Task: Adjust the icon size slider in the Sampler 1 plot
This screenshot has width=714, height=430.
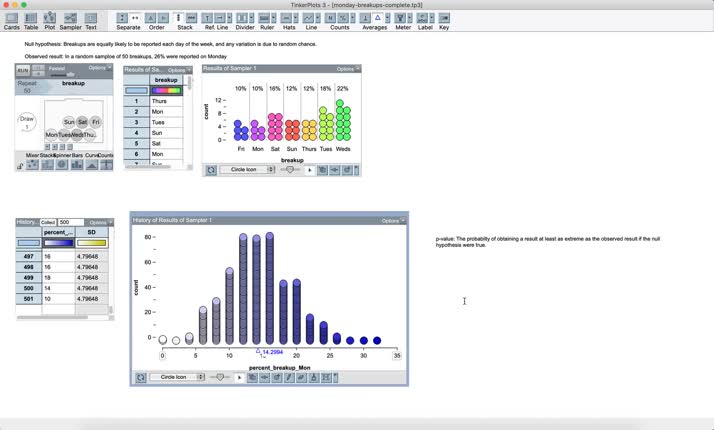Action: [290, 170]
